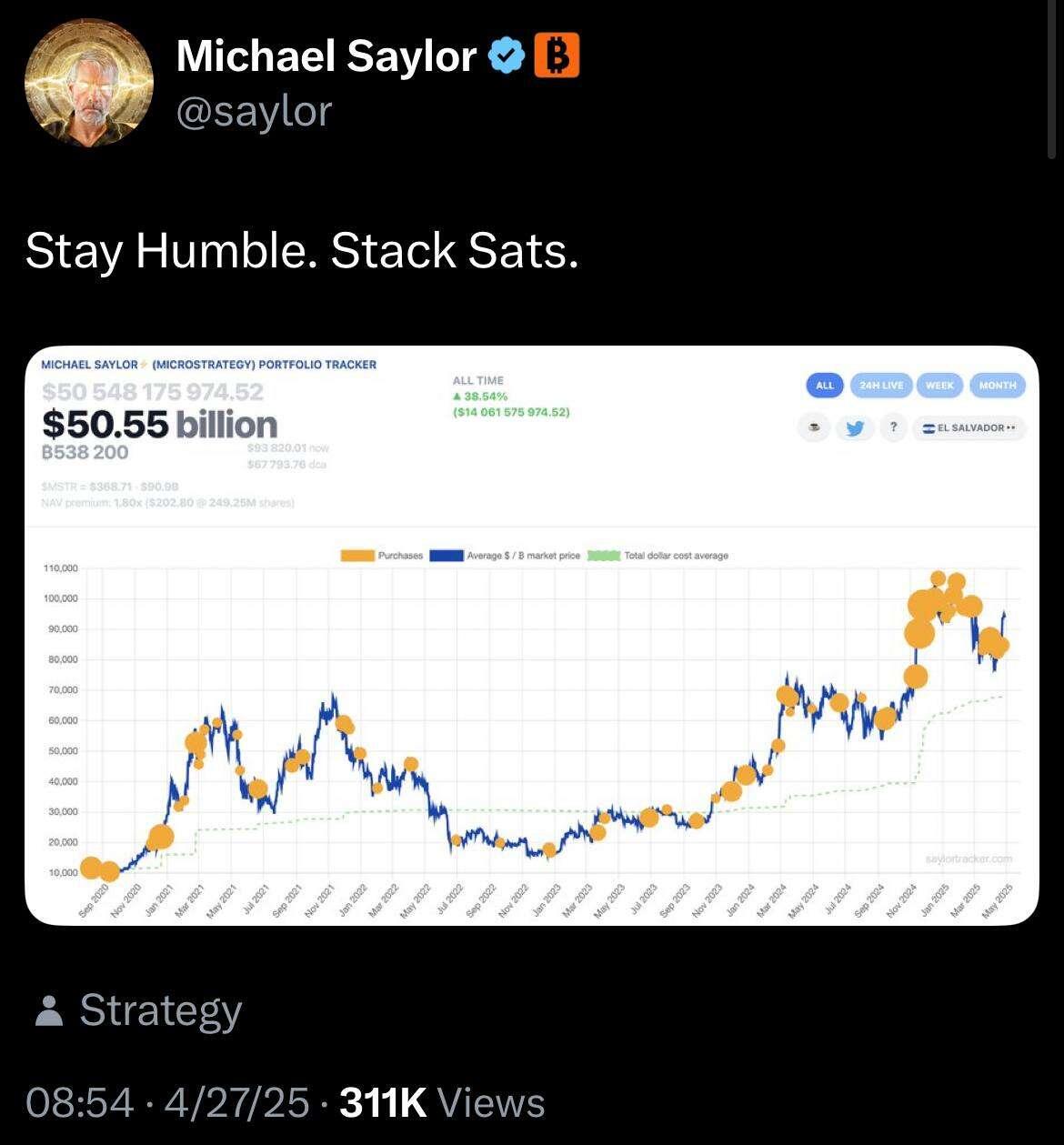This screenshot has height=1145, width=1064.
Task: Click the question mark help icon
Action: pyautogui.click(x=894, y=427)
